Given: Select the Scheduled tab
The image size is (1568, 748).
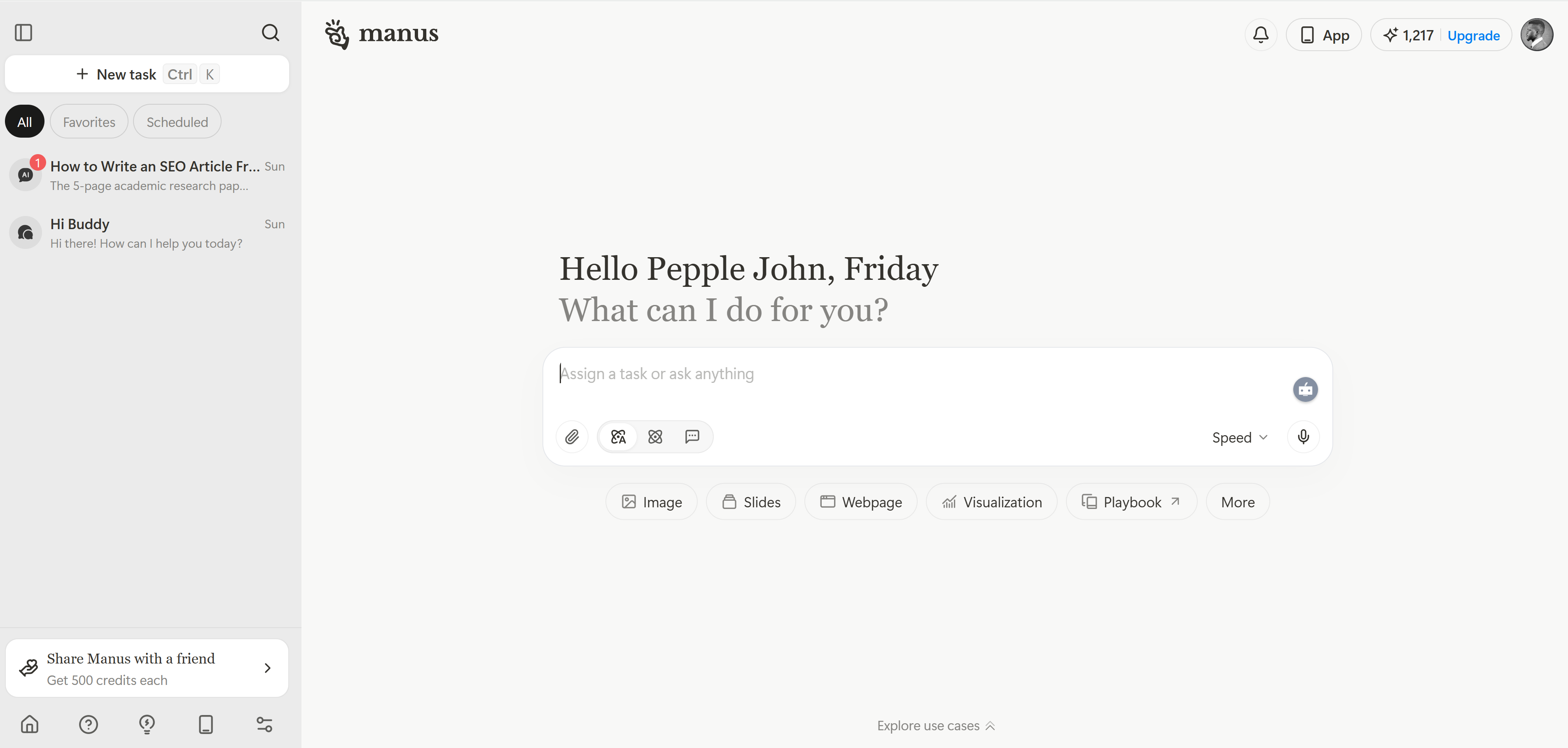Looking at the screenshot, I should point(177,122).
